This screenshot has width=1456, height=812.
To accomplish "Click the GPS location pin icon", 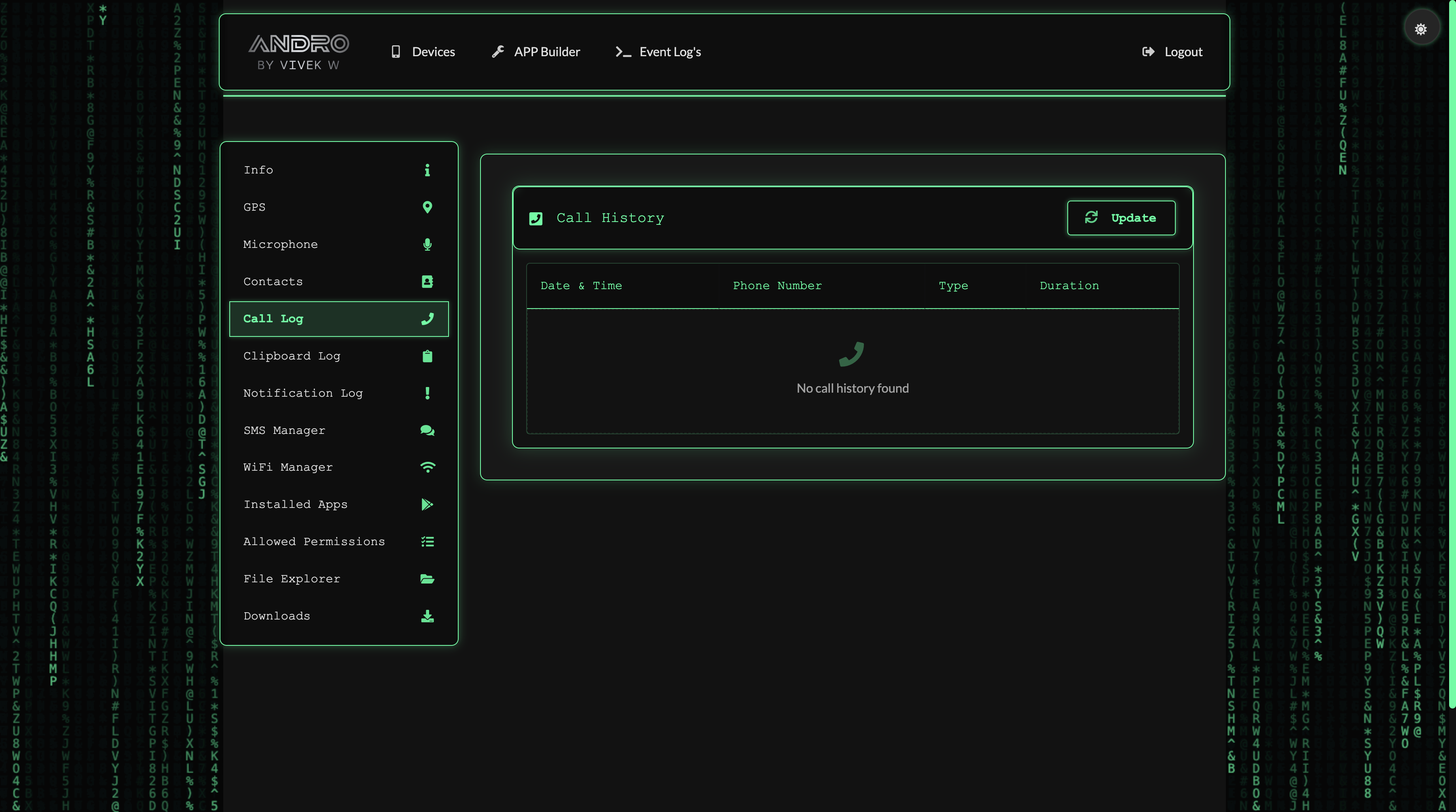I will [x=427, y=207].
